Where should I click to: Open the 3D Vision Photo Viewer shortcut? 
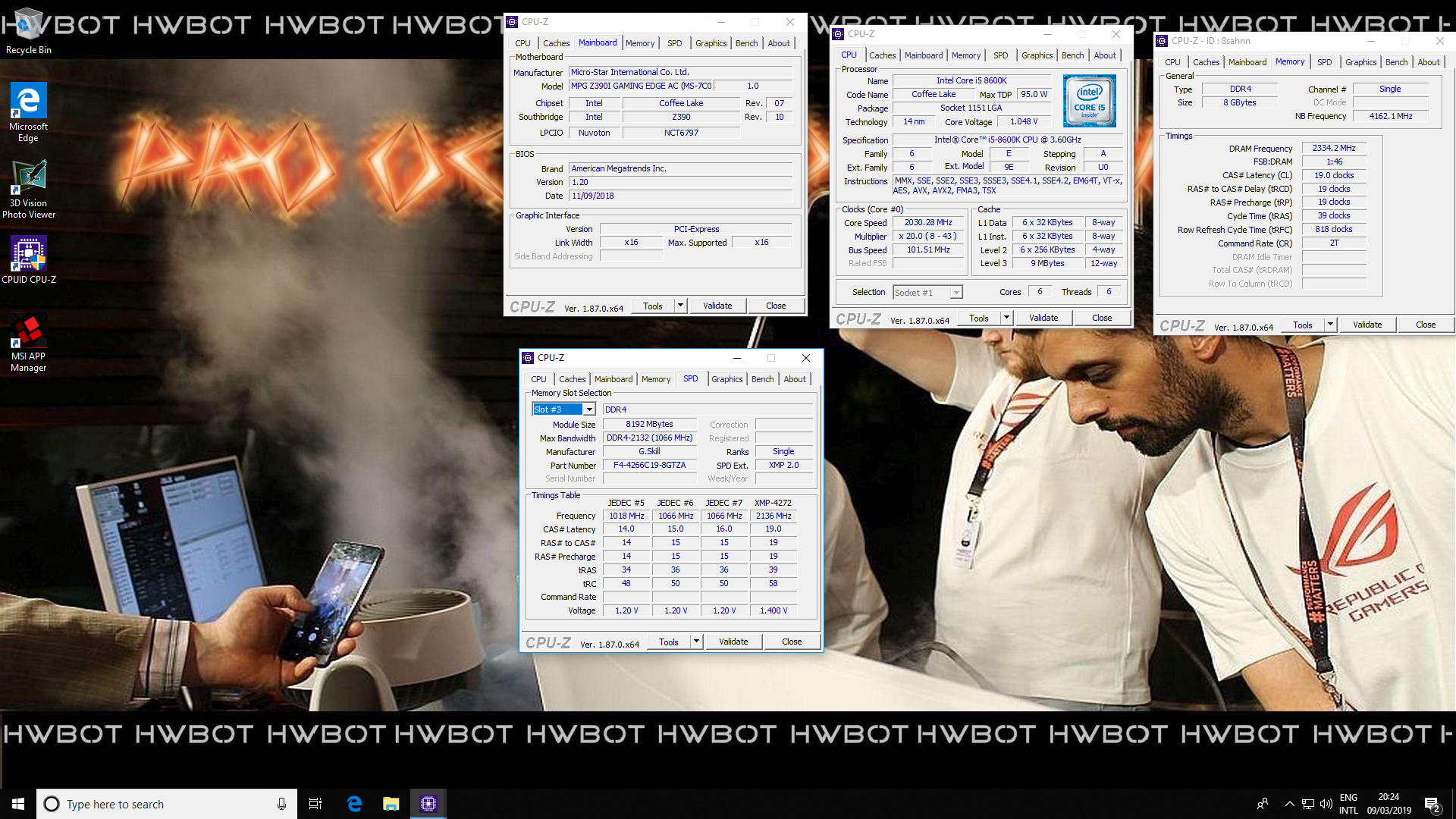28,190
